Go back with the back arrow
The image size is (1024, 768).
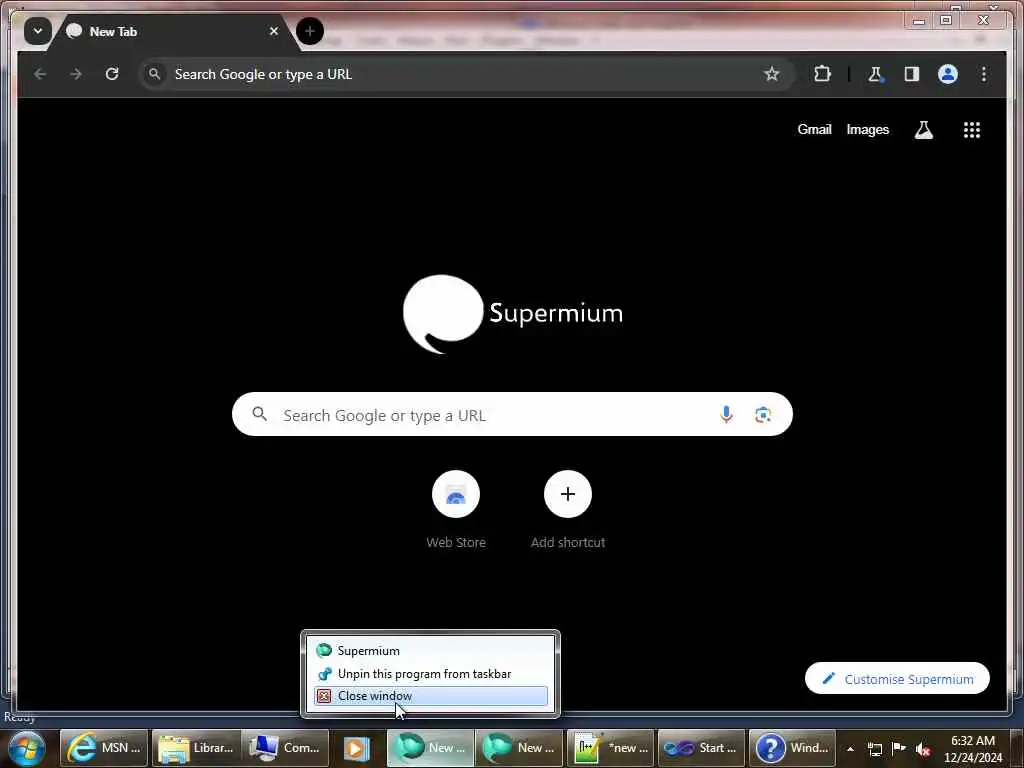point(40,74)
